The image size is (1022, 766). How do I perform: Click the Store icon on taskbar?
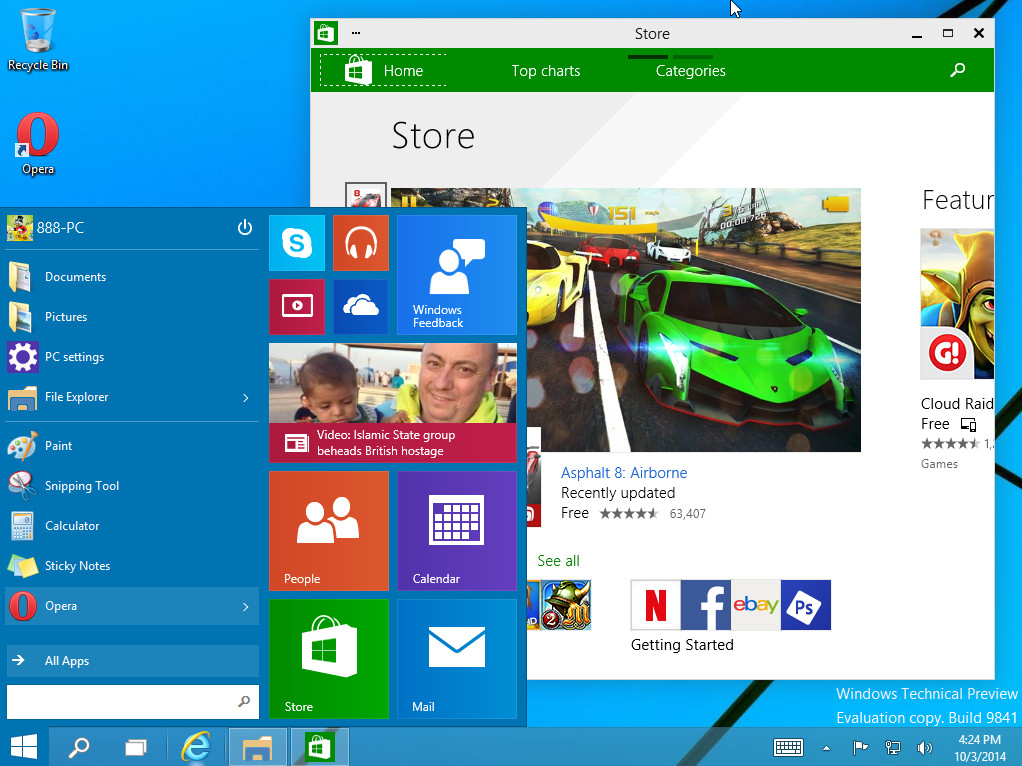pos(319,747)
